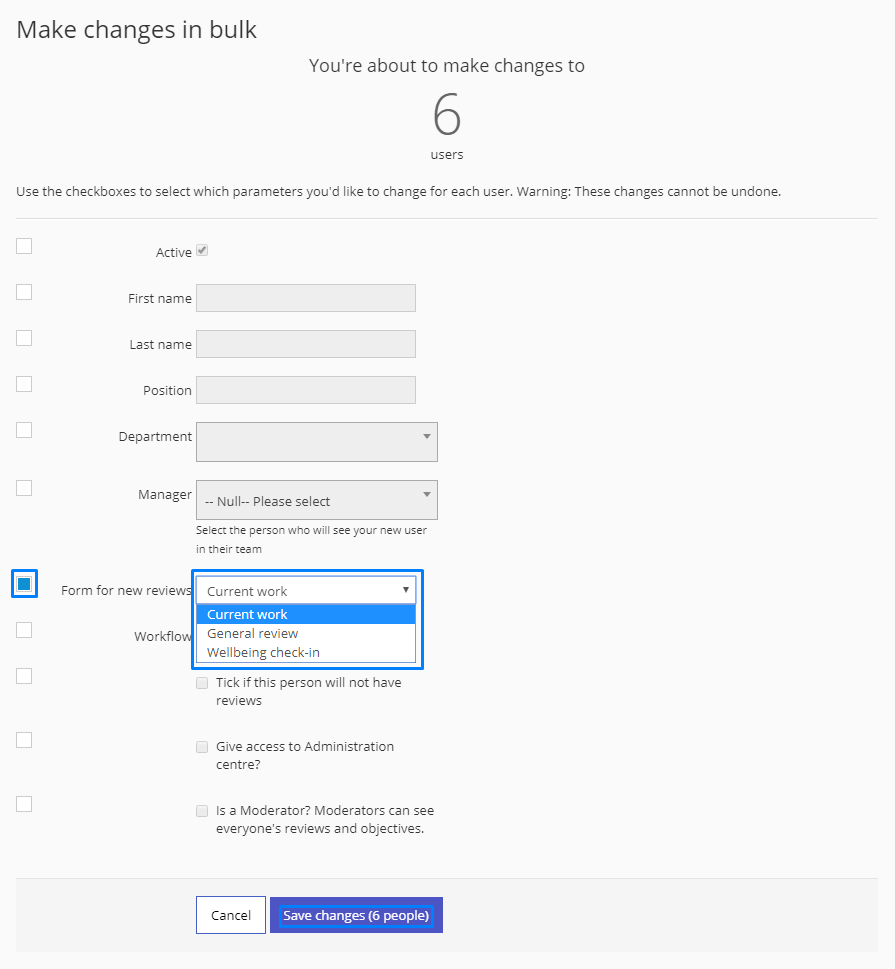Viewport: 895px width, 969px height.
Task: Cancel the bulk changes
Action: point(231,915)
